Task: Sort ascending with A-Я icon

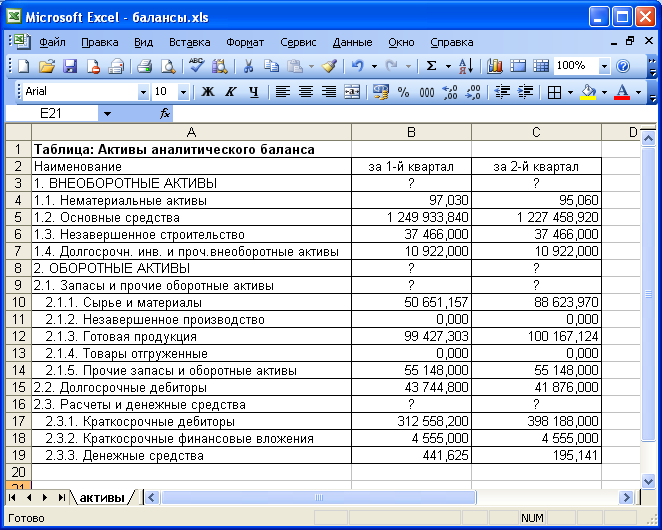Action: pyautogui.click(x=466, y=66)
